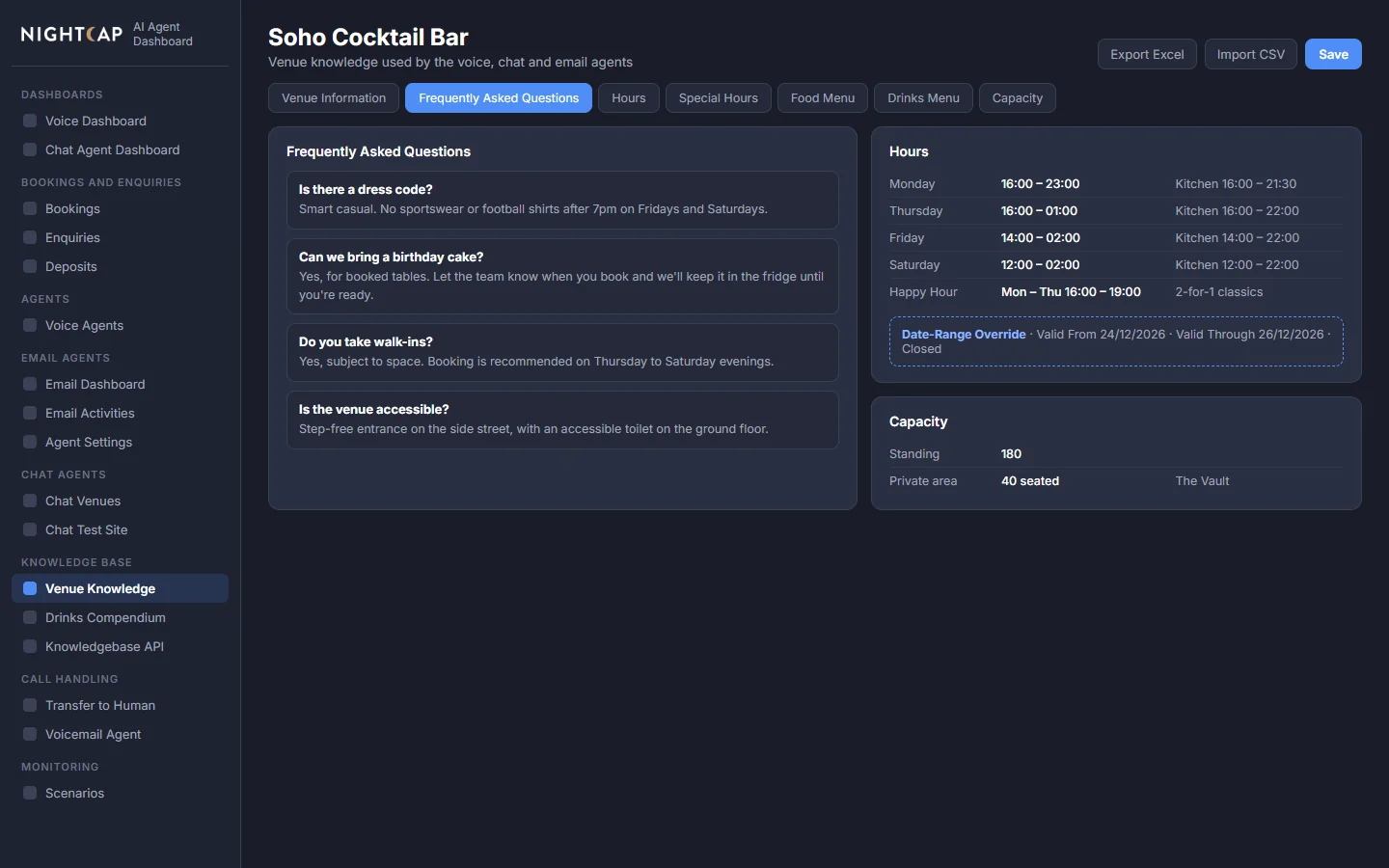
Task: Select the Chat Test Site icon
Action: coord(30,529)
